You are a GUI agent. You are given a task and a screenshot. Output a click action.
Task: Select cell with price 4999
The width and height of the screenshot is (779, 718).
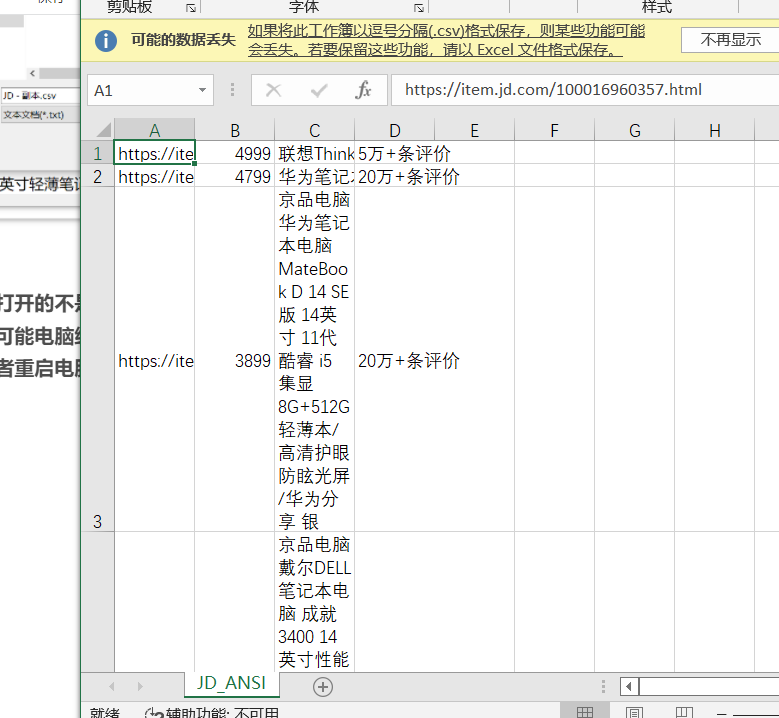(x=234, y=153)
